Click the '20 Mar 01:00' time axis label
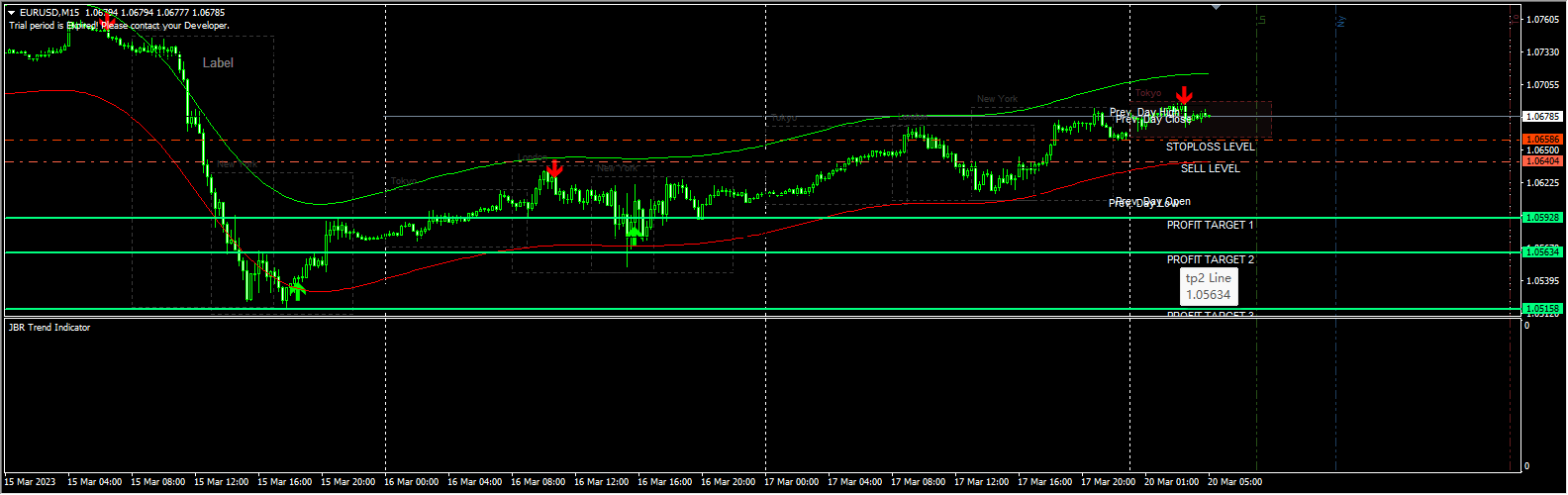1568x495 pixels. 1172,482
